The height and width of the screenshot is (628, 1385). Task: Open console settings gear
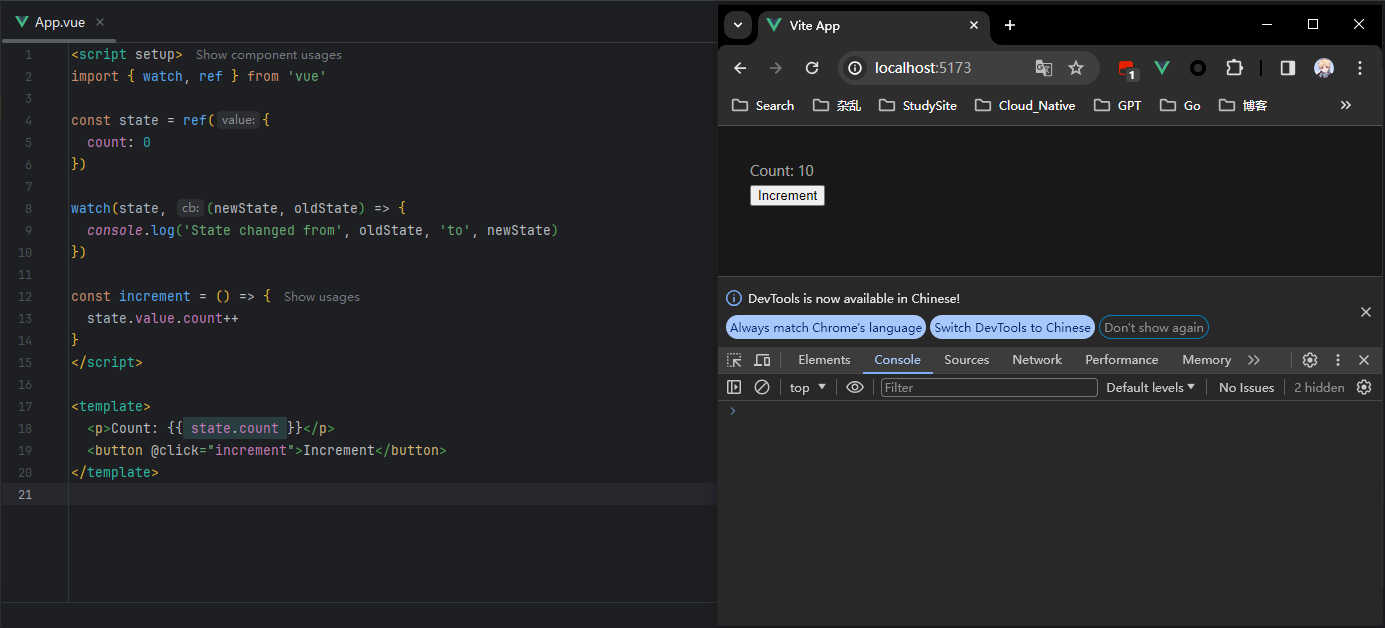coord(1364,387)
